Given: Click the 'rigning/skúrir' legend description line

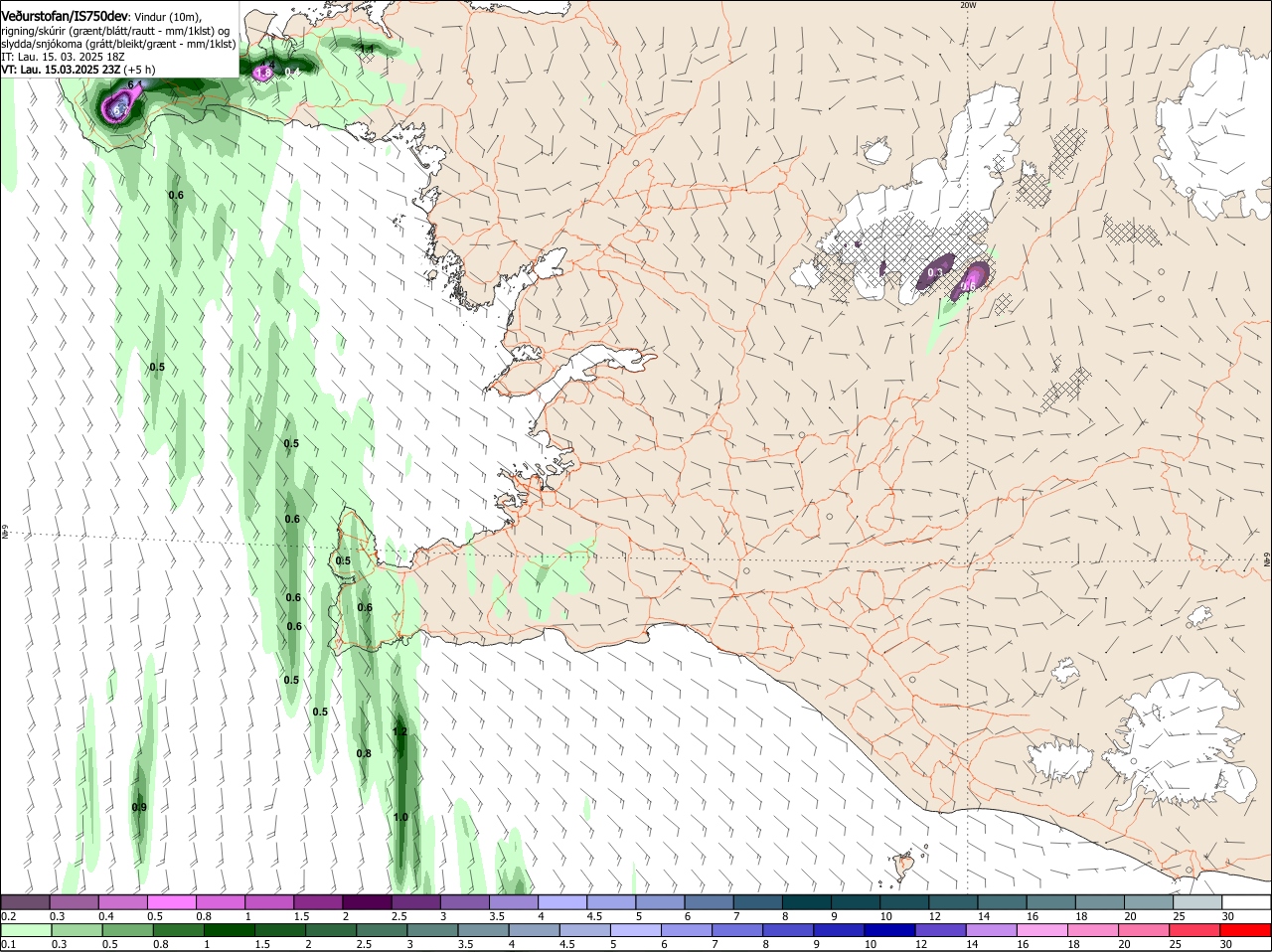Looking at the screenshot, I should tap(116, 31).
